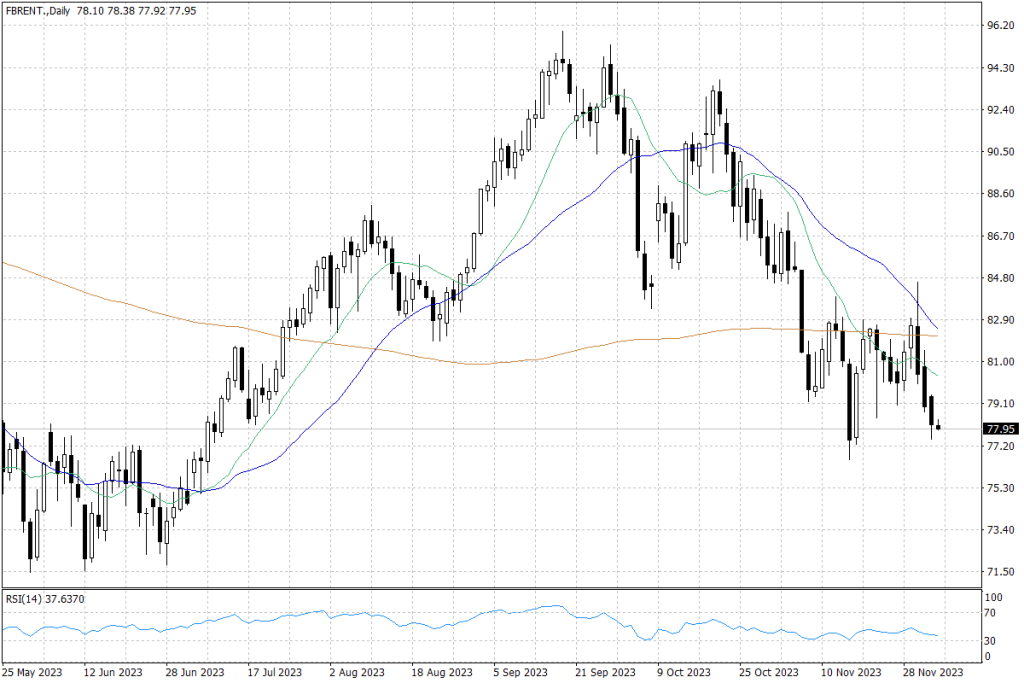This screenshot has width=1024, height=683.
Task: Select the 9 Oct 2023 date label
Action: [684, 673]
